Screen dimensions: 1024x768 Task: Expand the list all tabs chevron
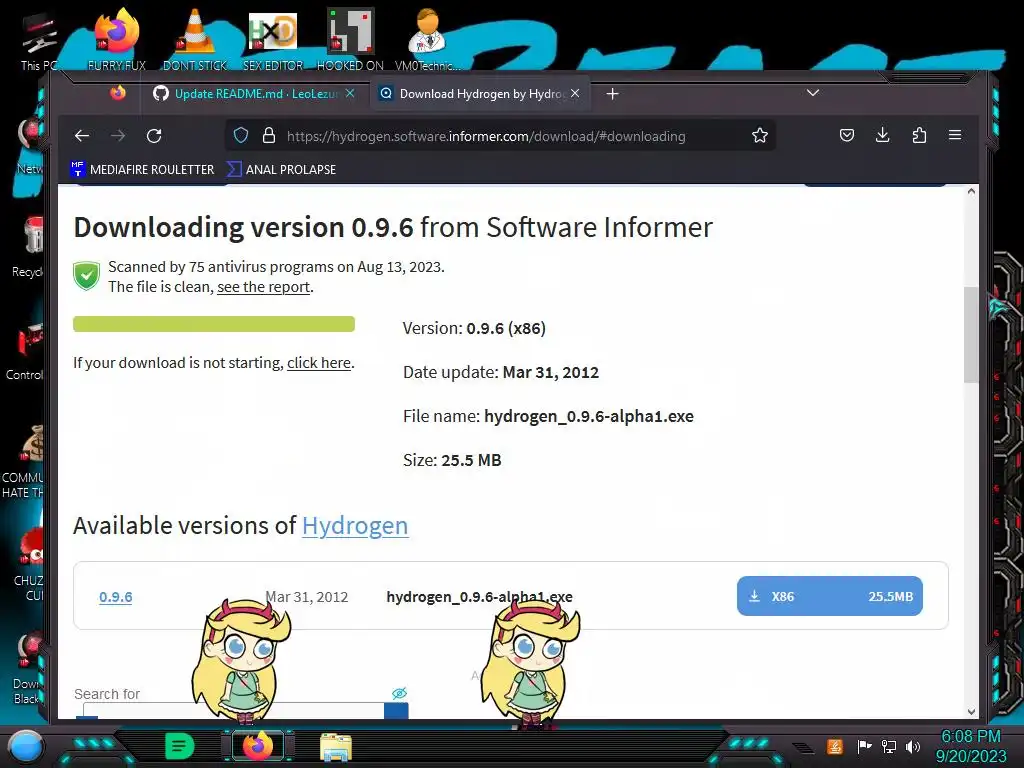tap(812, 93)
